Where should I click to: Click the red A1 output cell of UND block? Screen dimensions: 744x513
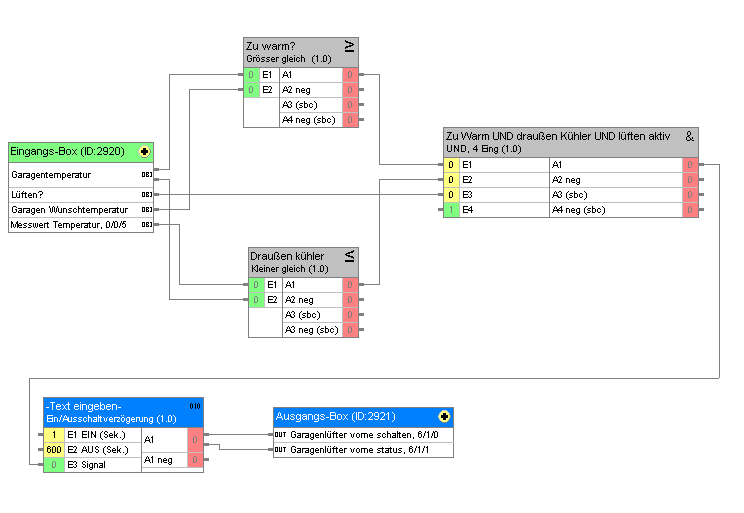689,165
